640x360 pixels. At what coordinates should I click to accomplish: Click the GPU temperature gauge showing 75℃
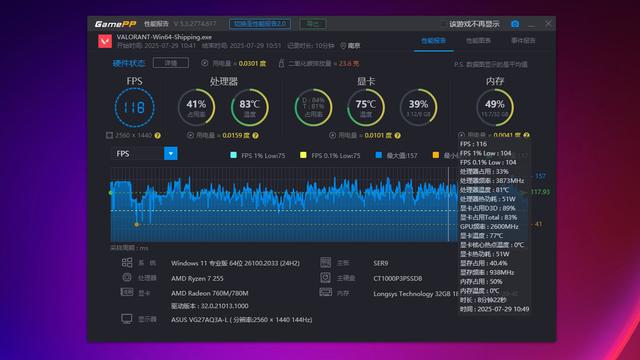coord(366,107)
